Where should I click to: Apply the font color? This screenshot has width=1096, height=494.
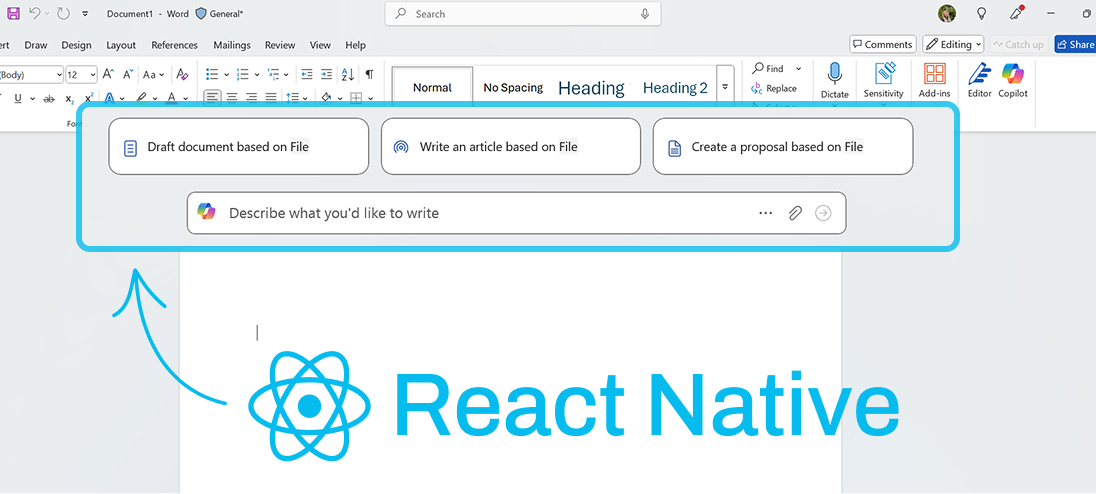[172, 98]
